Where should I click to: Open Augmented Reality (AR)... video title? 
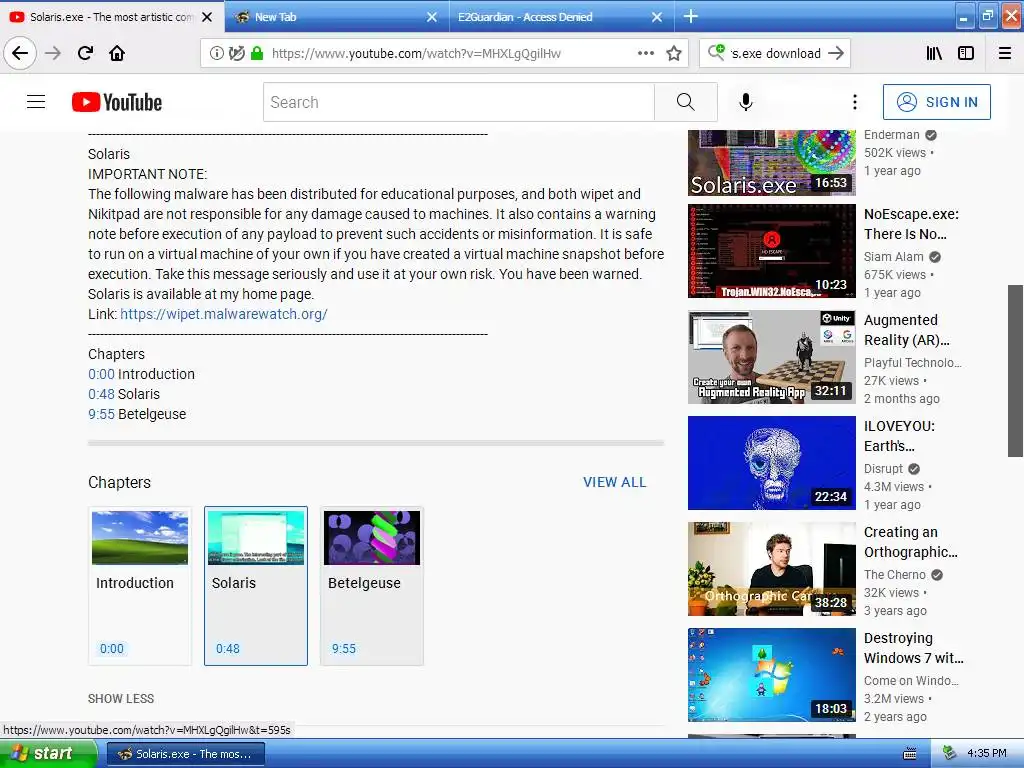tap(906, 330)
